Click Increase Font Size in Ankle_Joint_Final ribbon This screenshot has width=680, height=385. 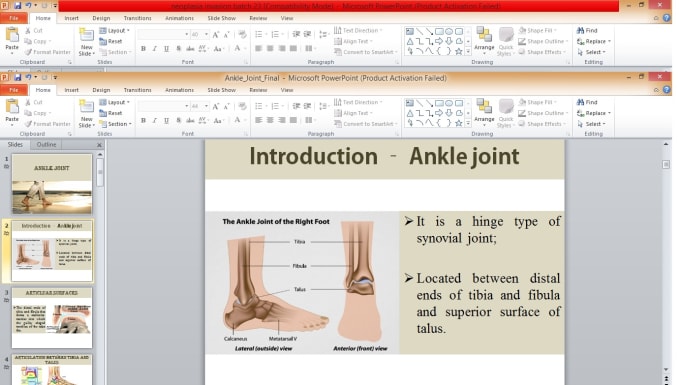216,106
